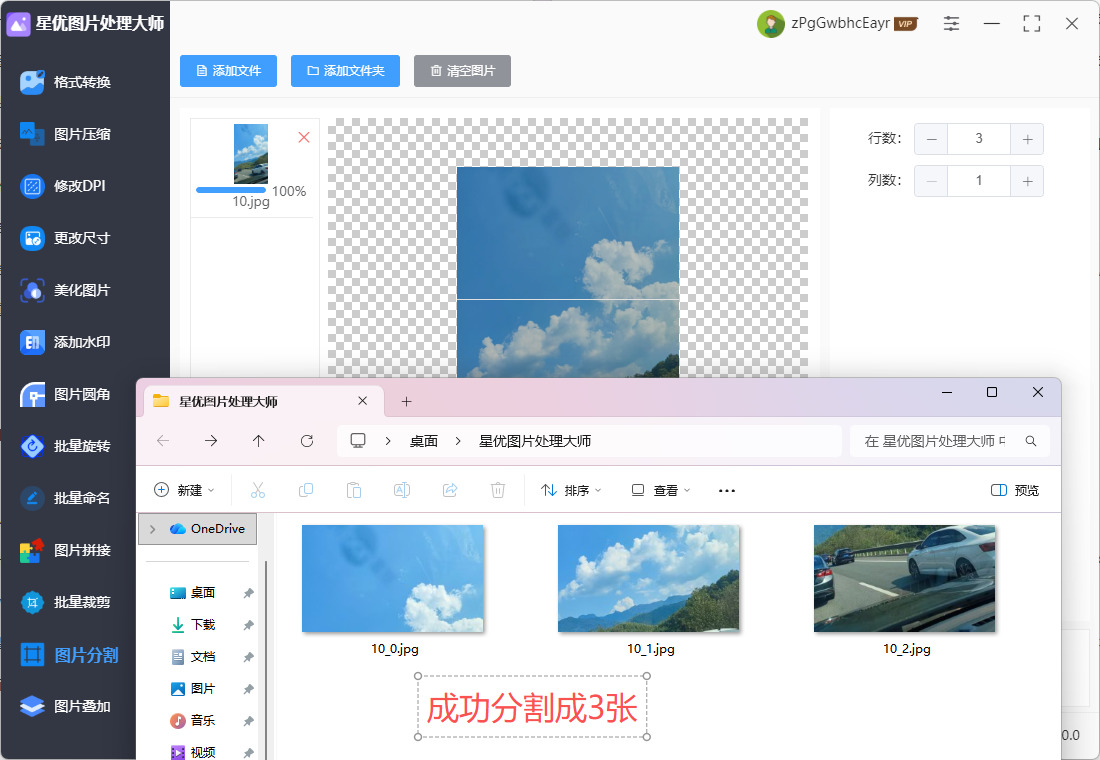The image size is (1100, 760).
Task: Click the Share icon in Explorer toolbar
Action: pyautogui.click(x=450, y=490)
